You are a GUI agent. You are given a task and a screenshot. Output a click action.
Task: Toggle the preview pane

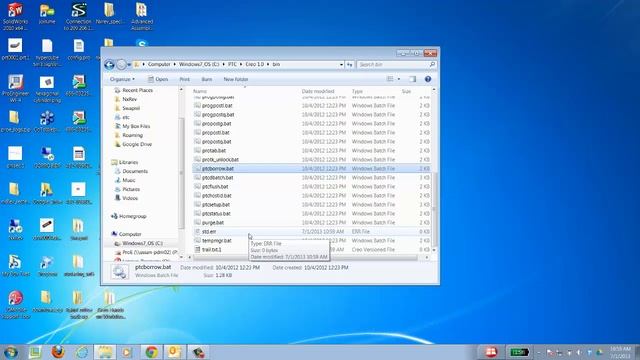coord(412,79)
